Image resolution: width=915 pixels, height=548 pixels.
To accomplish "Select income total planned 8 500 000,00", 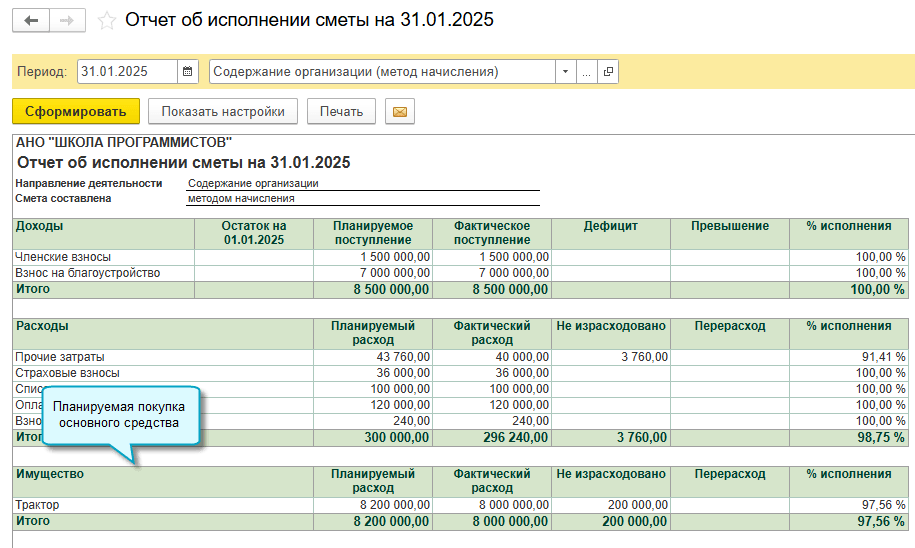I will pos(373,289).
